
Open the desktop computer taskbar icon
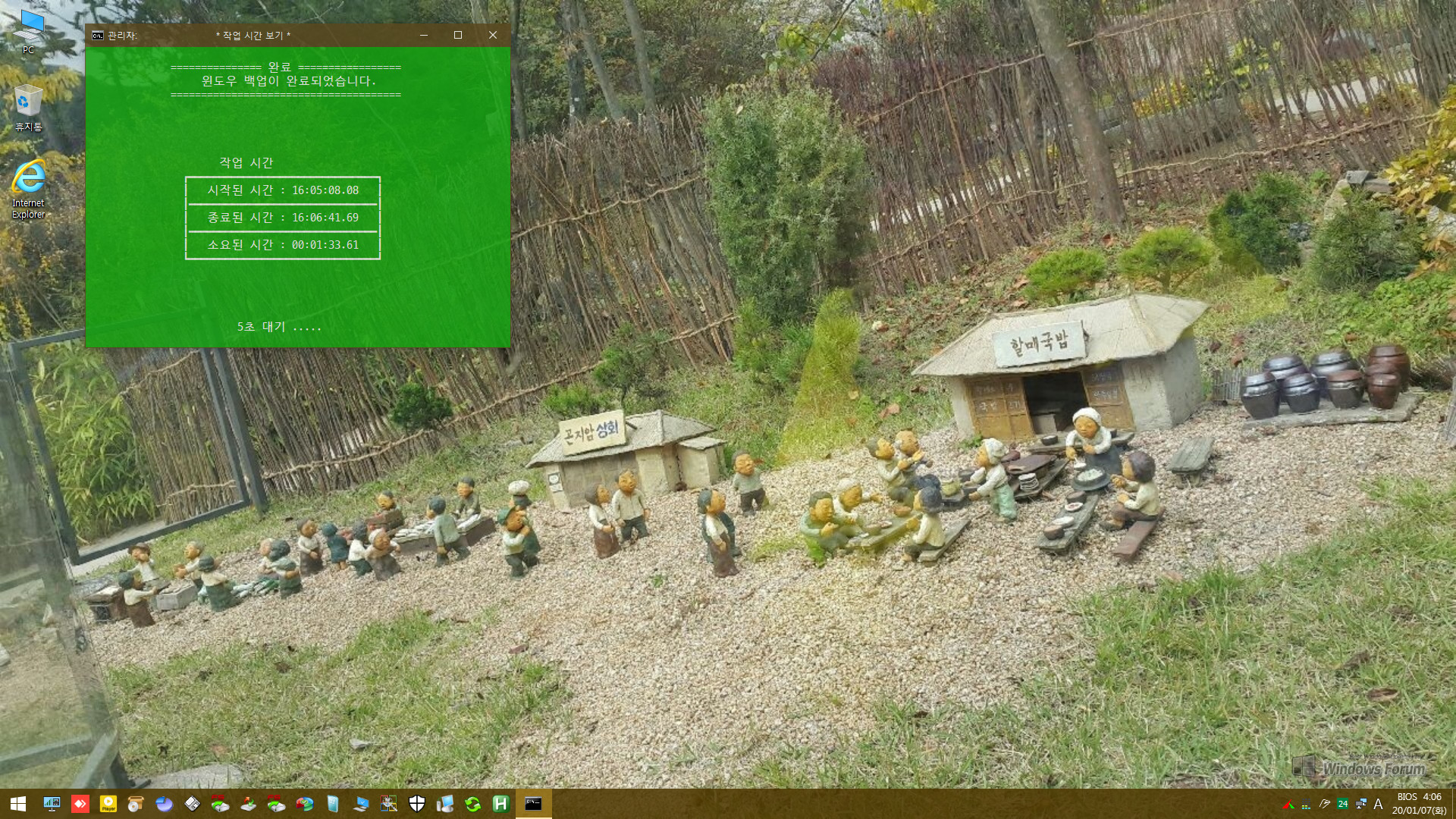445,804
